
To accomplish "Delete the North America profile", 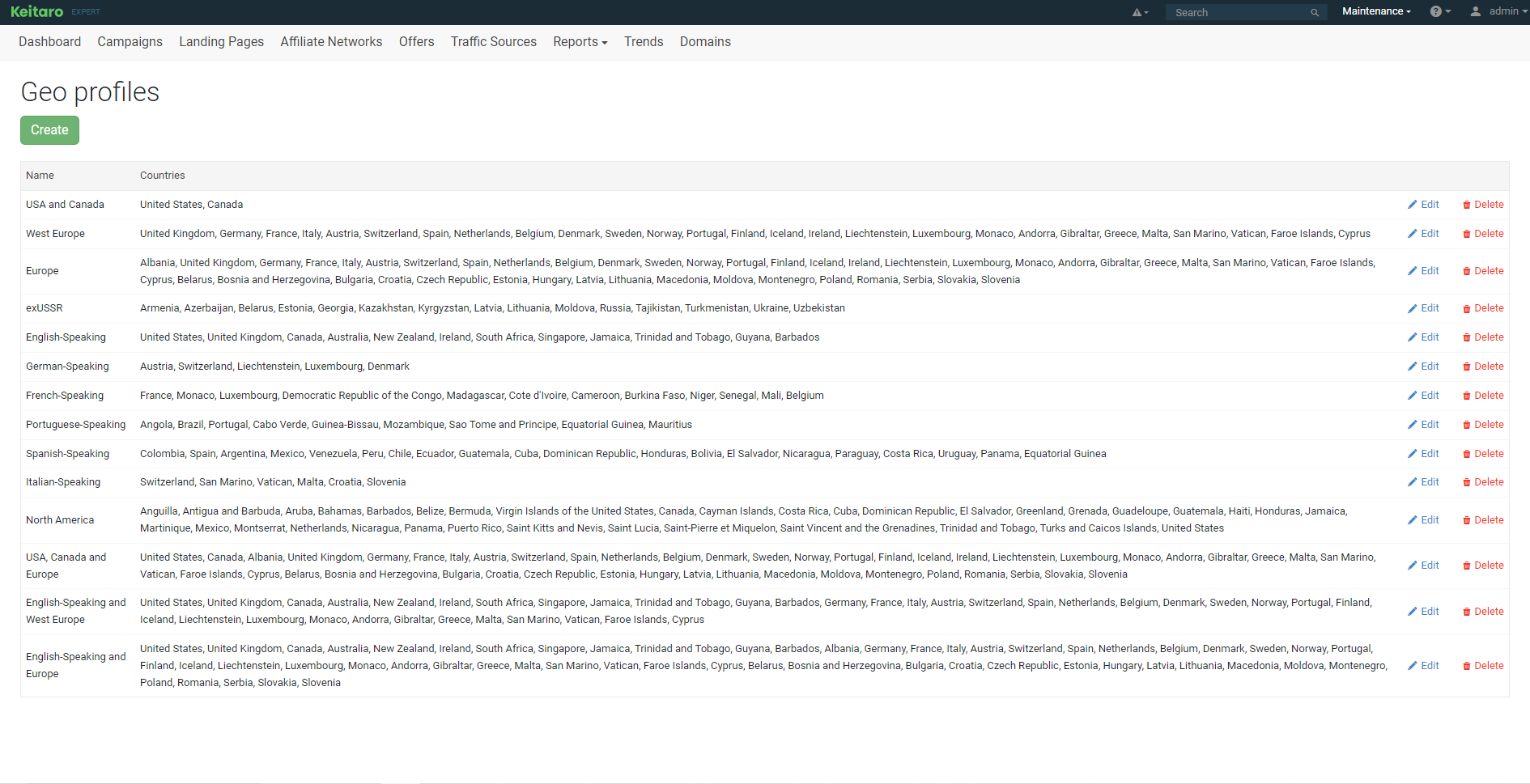I will [x=1483, y=520].
